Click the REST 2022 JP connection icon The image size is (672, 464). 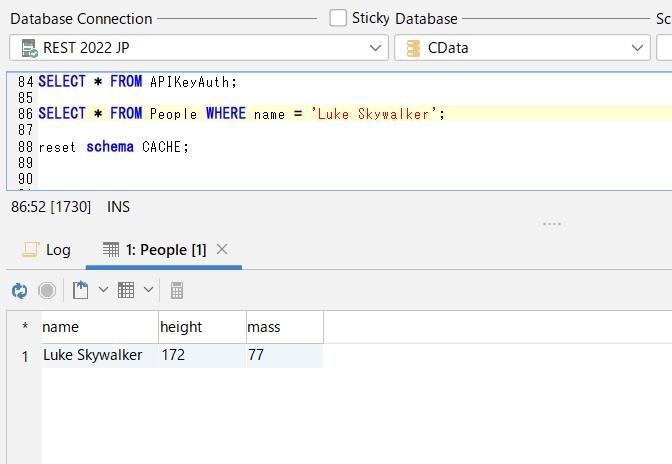[29, 47]
